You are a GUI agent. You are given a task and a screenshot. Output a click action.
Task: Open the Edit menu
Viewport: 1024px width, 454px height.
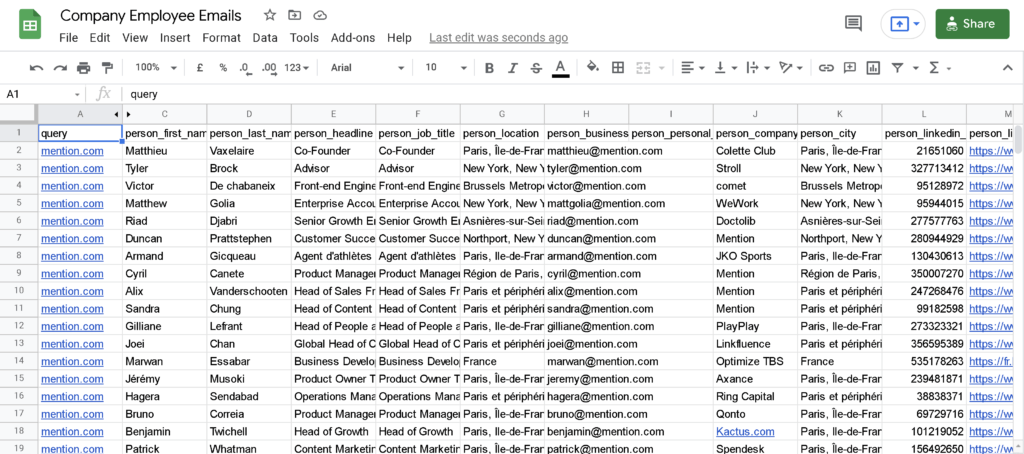[x=100, y=38]
